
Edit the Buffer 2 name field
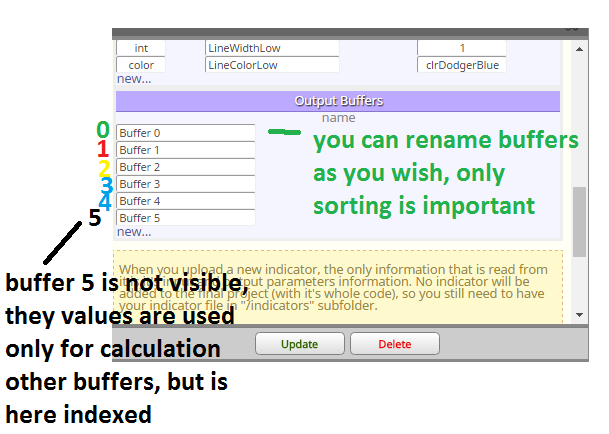point(186,167)
